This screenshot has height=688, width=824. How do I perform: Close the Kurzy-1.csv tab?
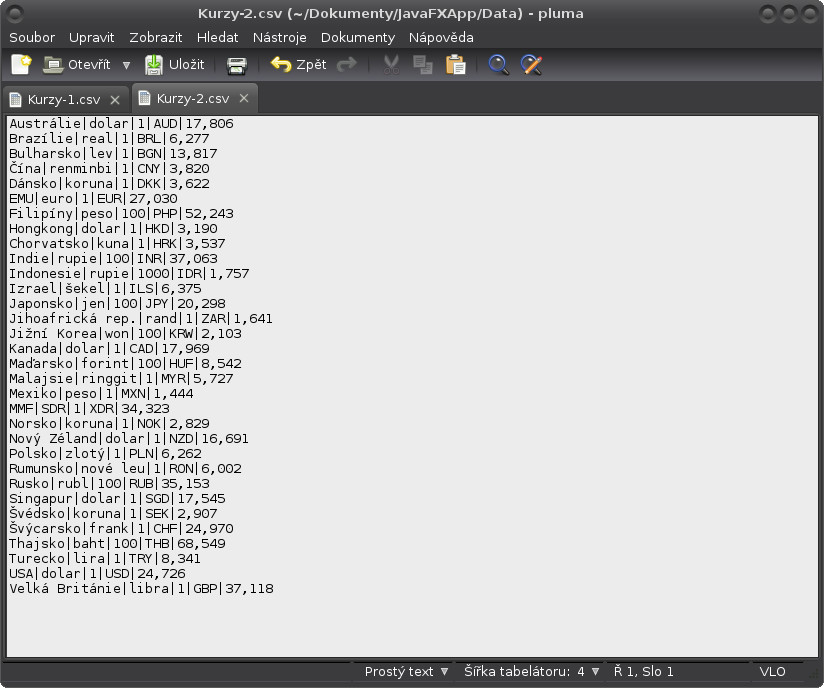(x=115, y=100)
